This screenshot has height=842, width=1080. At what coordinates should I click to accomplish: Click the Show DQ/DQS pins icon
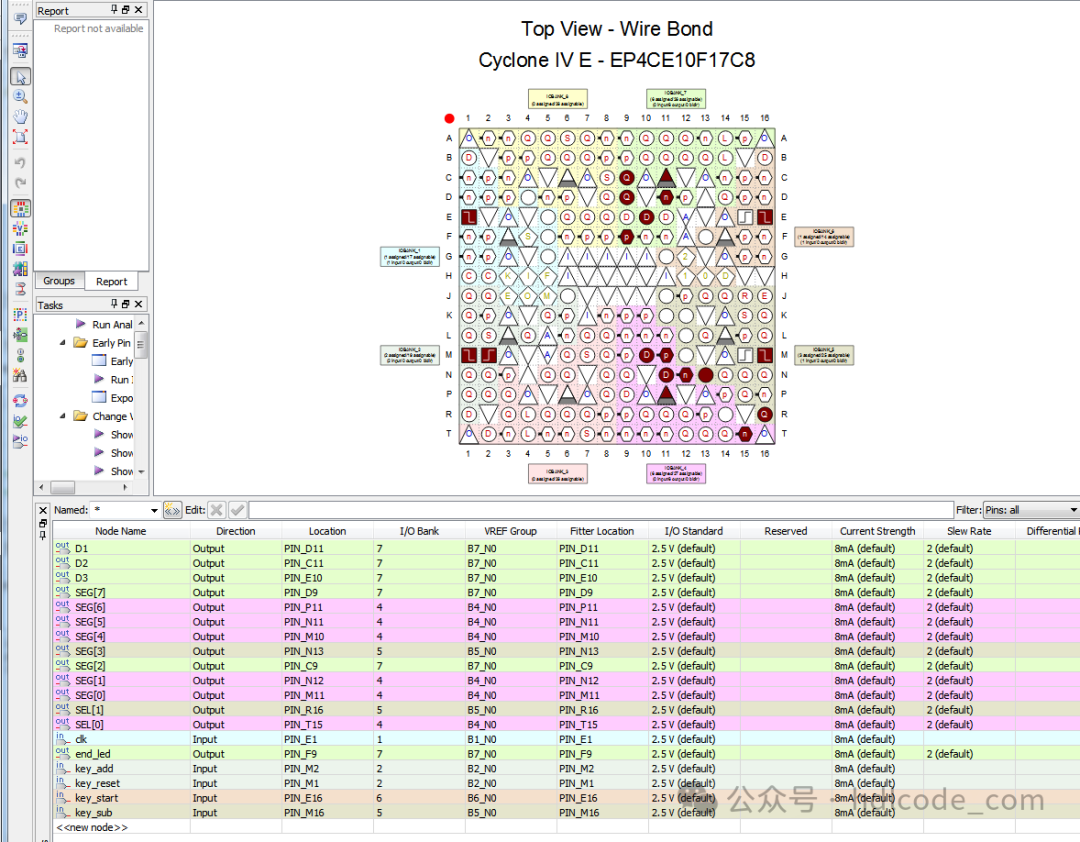click(x=21, y=269)
